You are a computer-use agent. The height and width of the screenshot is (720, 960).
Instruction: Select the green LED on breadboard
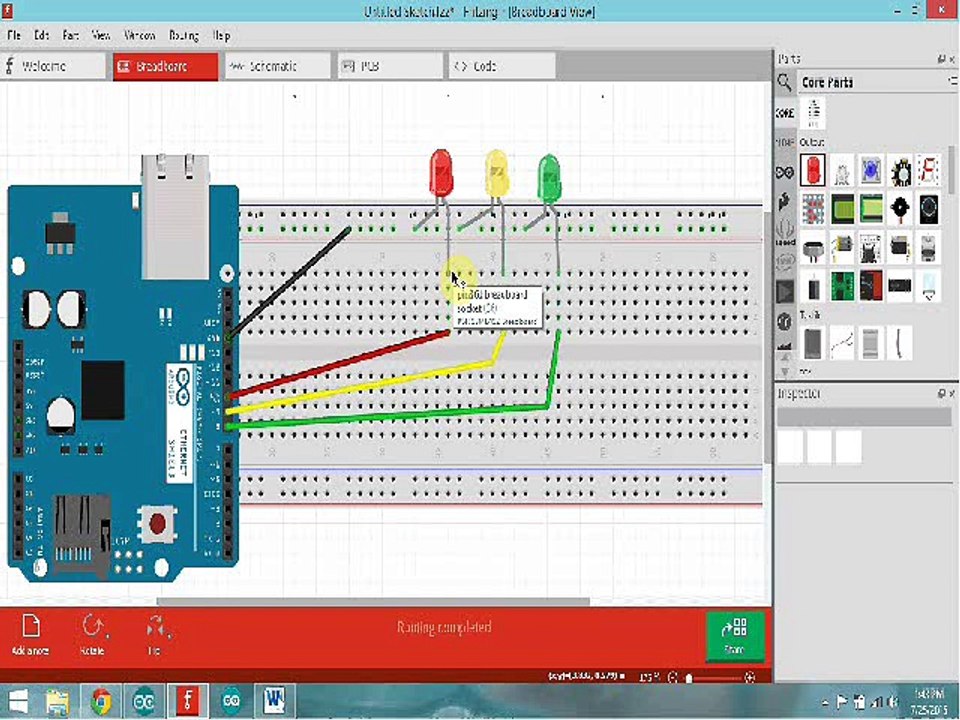549,178
